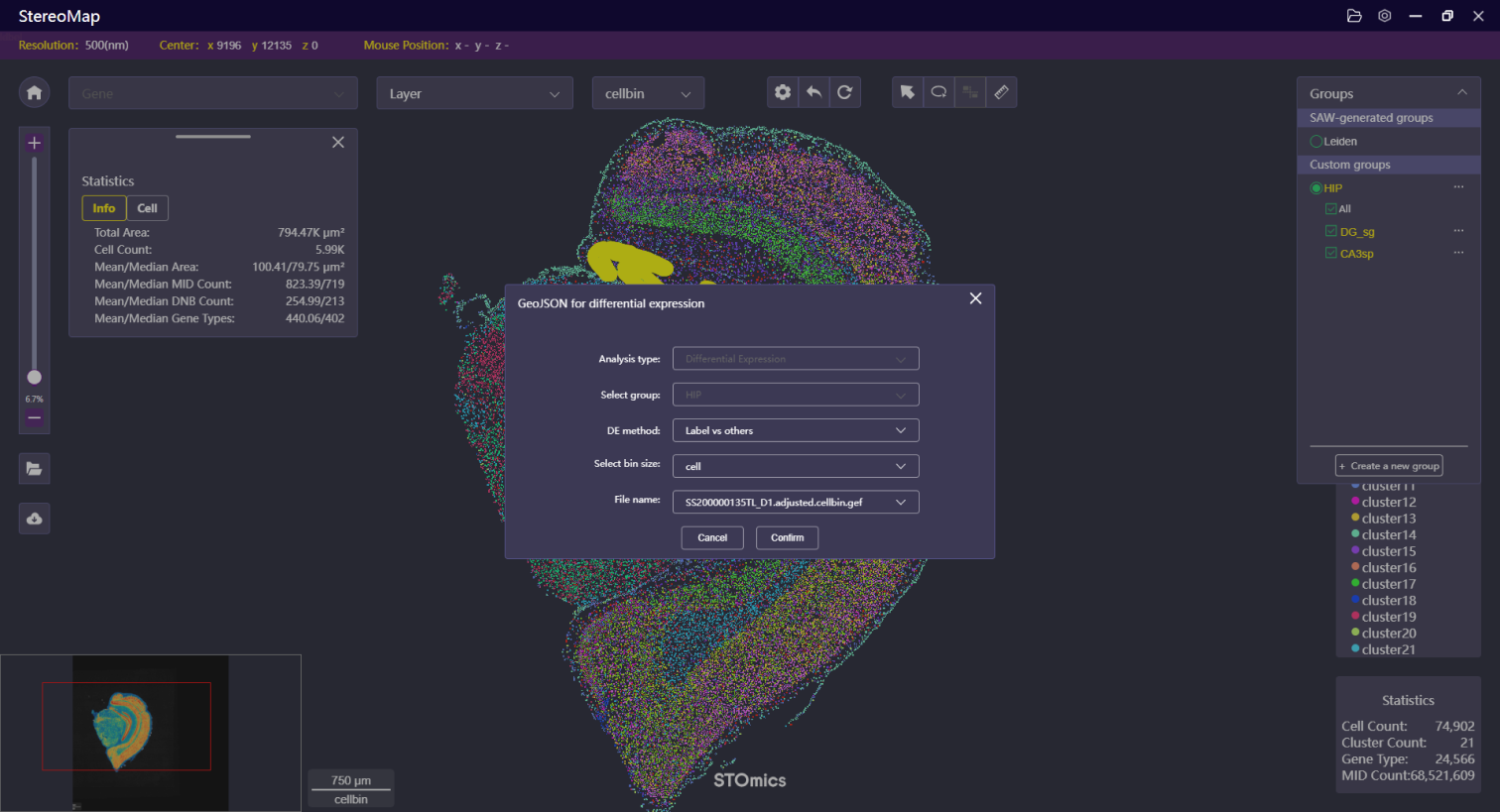Open the DE method dropdown
1500x812 pixels.
point(796,430)
